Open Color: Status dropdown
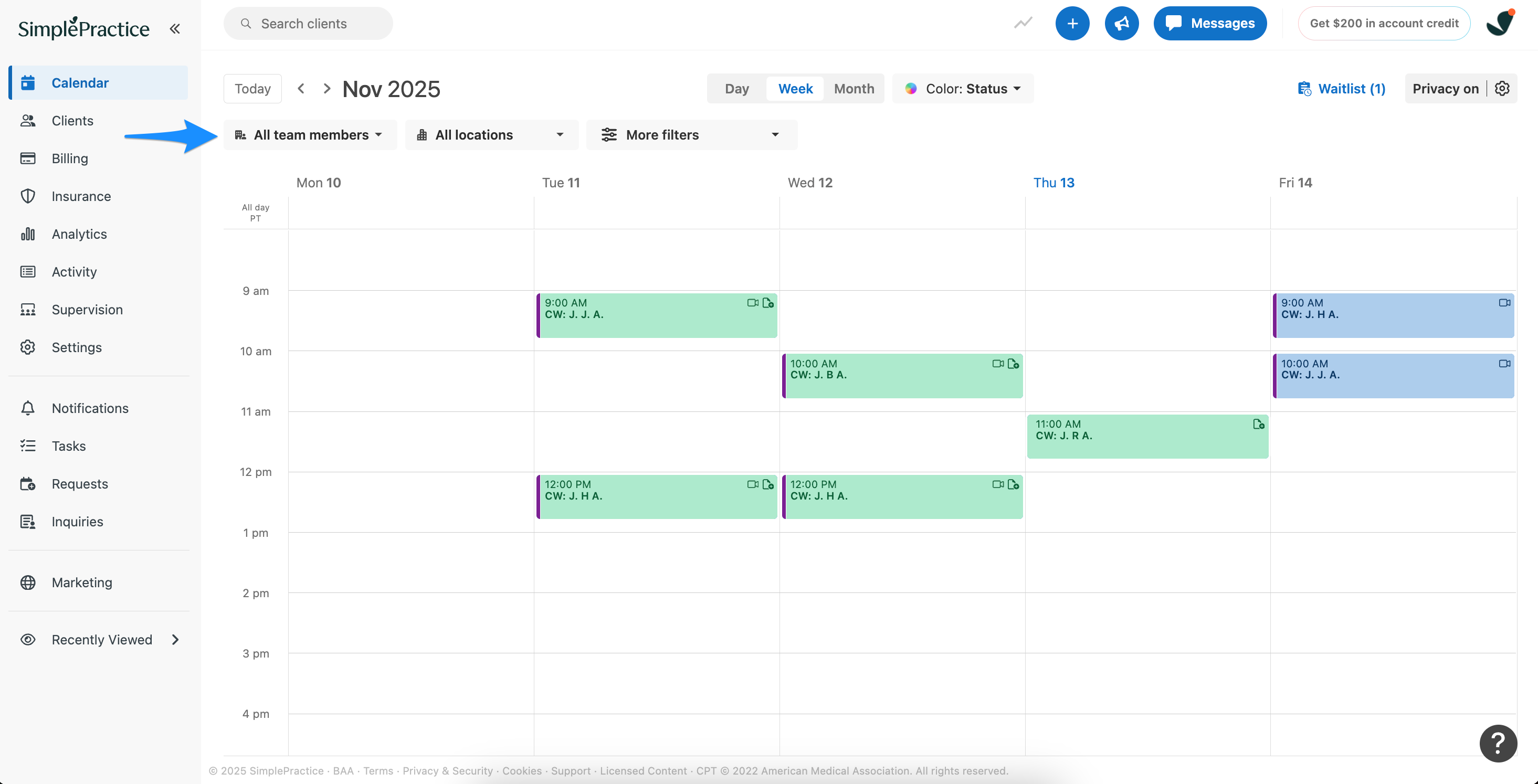Viewport: 1538px width, 784px height. [963, 88]
